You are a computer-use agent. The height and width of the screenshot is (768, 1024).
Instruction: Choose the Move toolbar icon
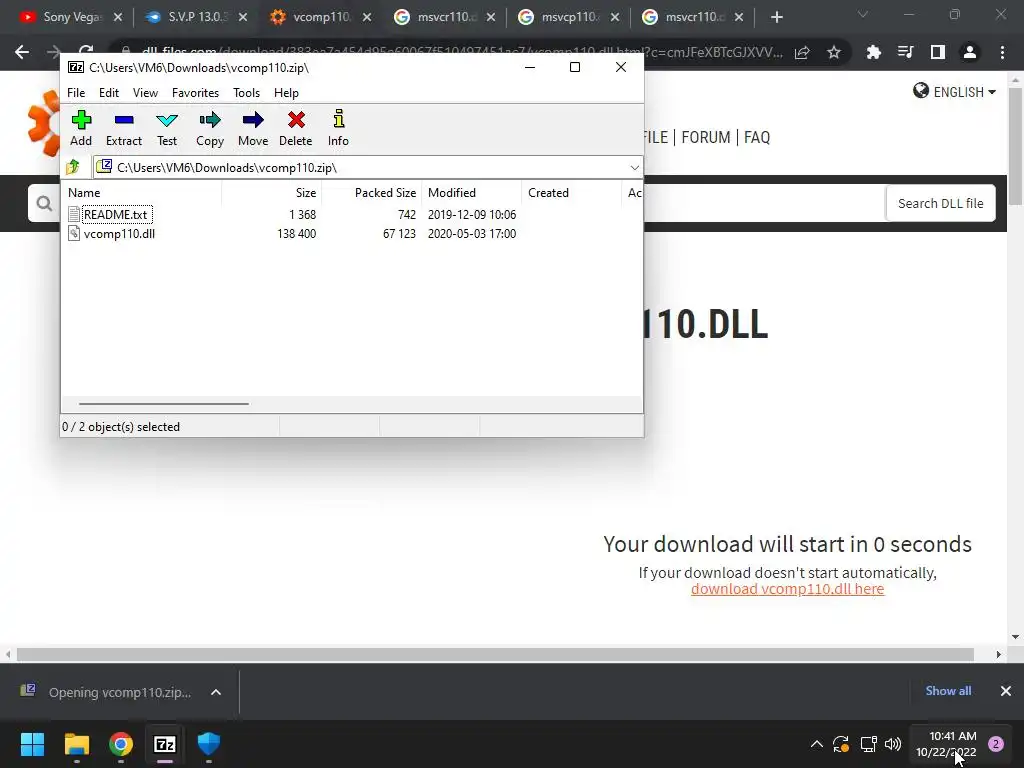(x=253, y=128)
